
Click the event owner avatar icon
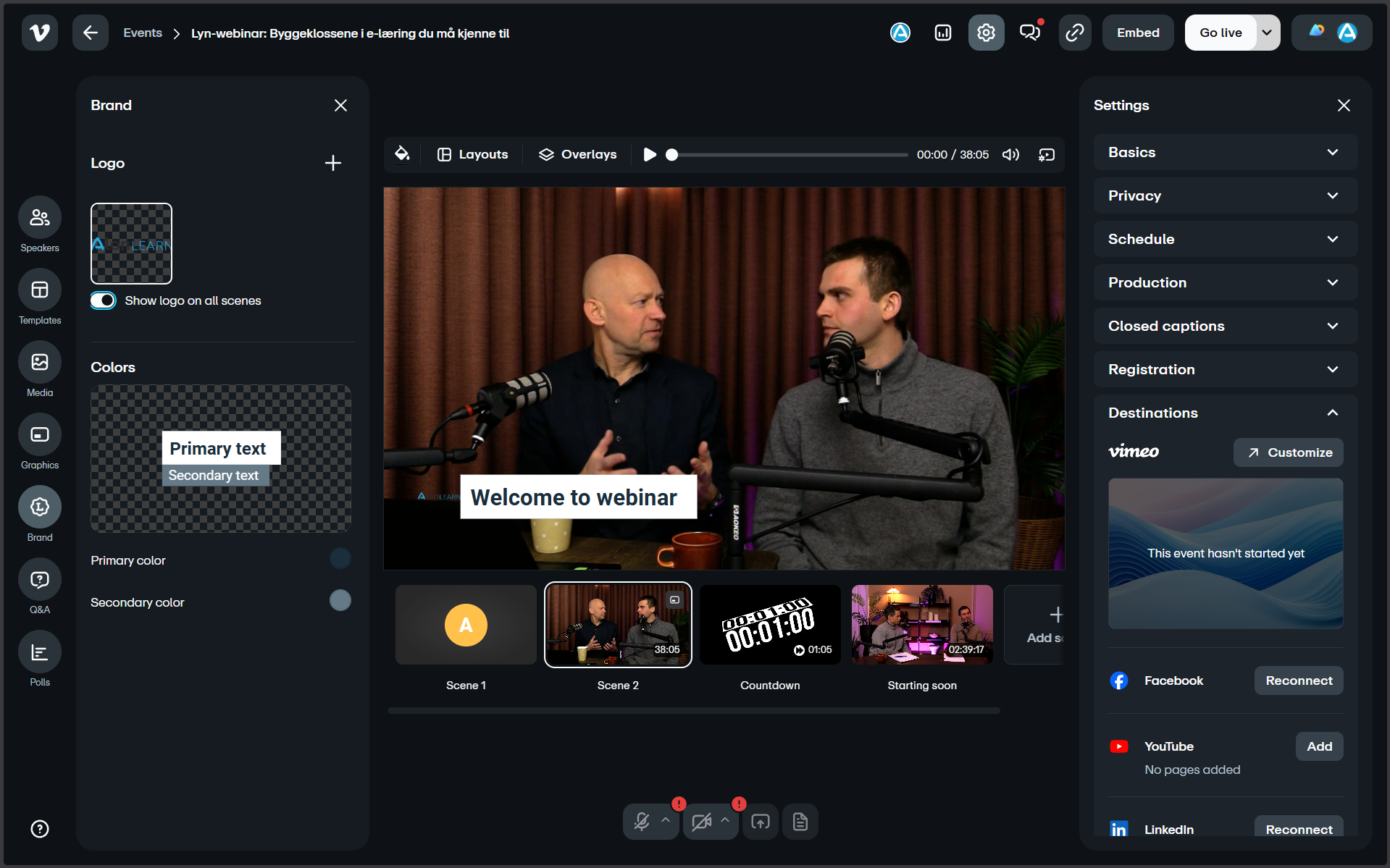(x=900, y=33)
